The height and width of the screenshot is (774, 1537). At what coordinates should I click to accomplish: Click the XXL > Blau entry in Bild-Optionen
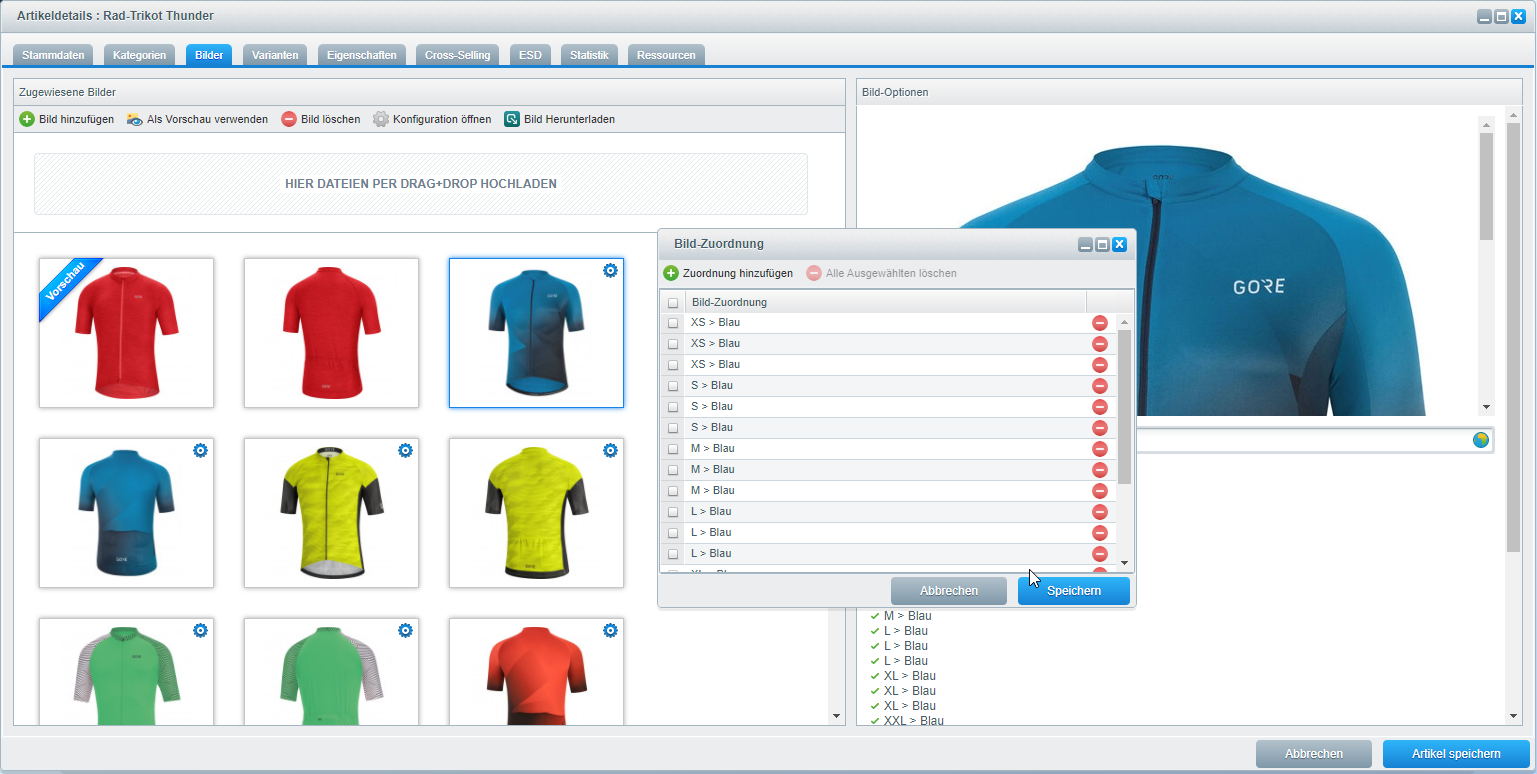(913, 720)
